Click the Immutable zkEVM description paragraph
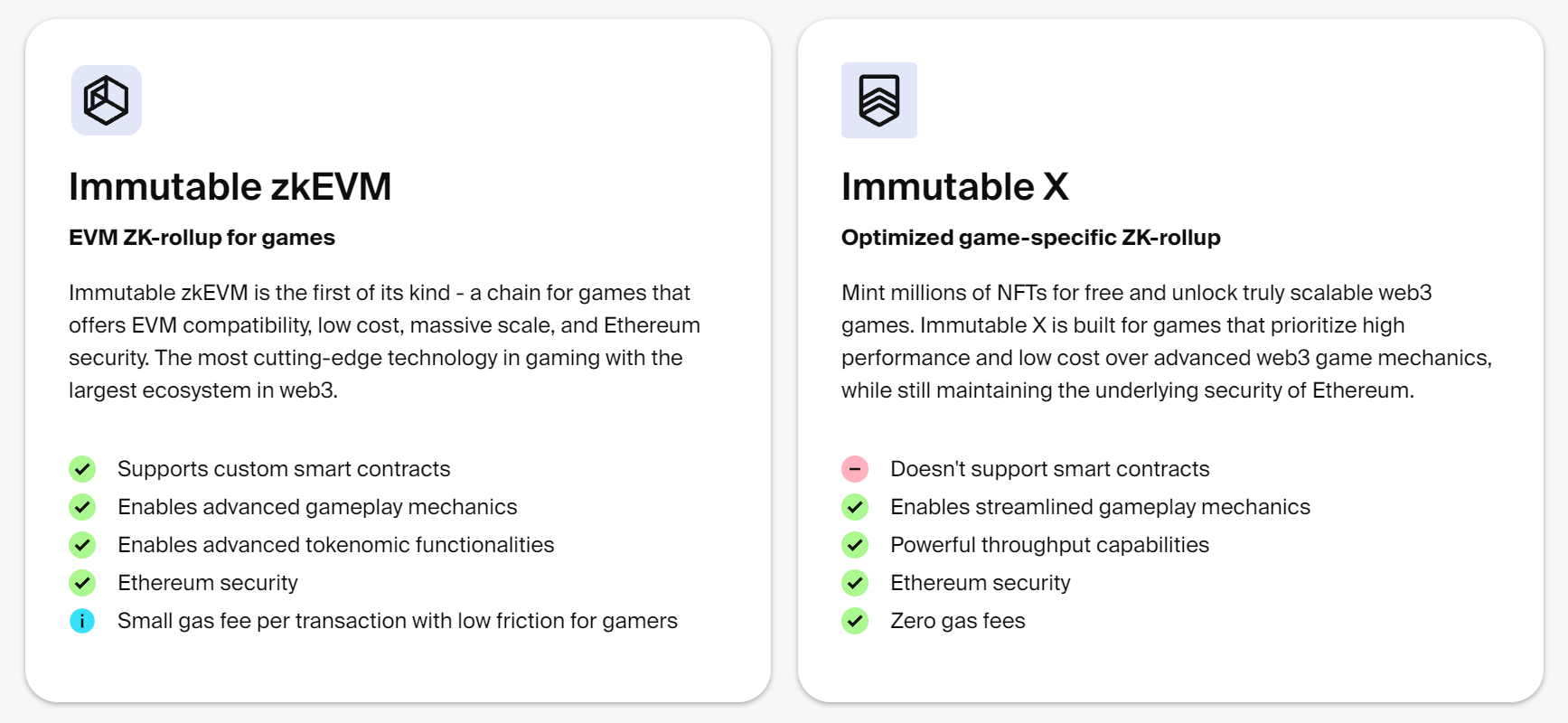 click(x=385, y=342)
